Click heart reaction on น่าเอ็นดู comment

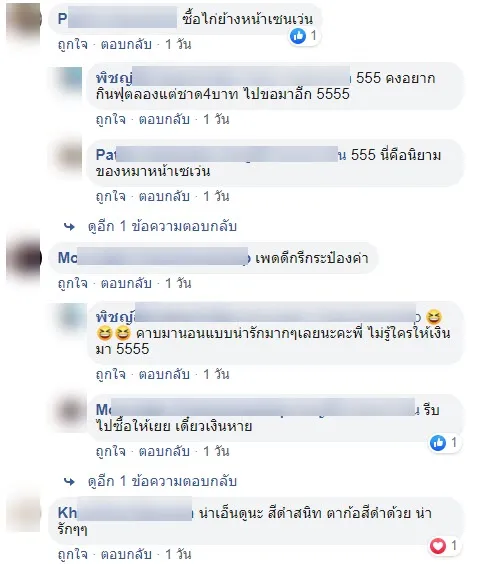coord(438,546)
